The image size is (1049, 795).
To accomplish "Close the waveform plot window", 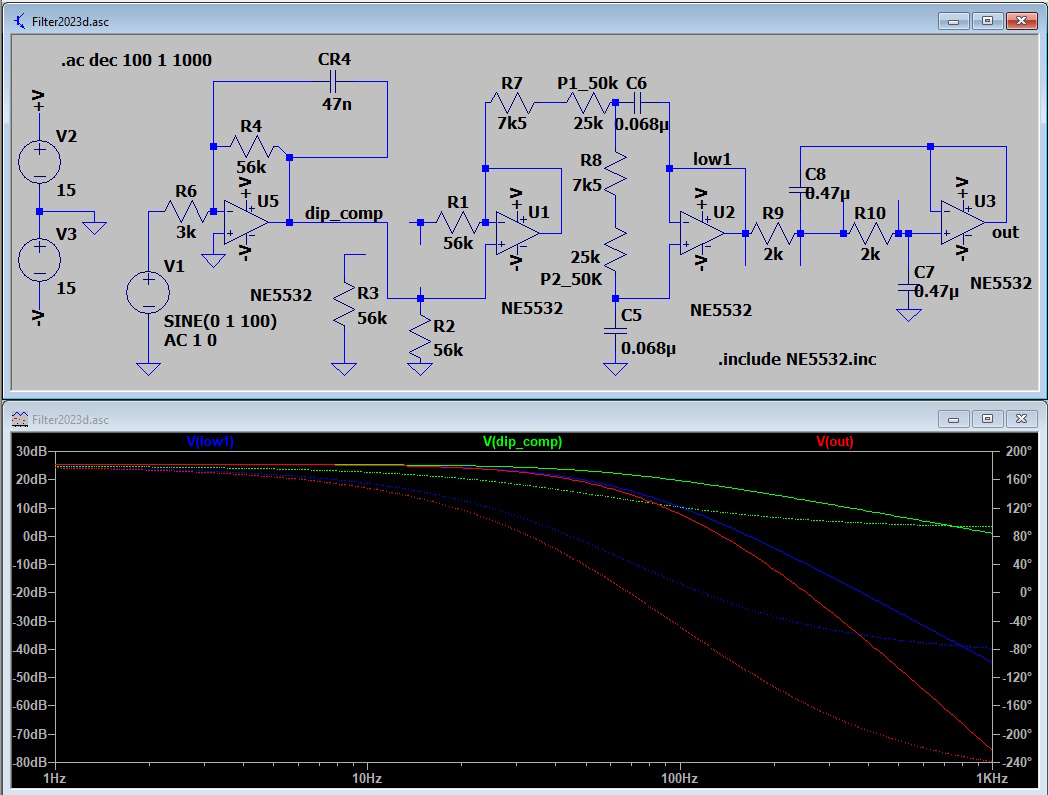I will pyautogui.click(x=1021, y=418).
